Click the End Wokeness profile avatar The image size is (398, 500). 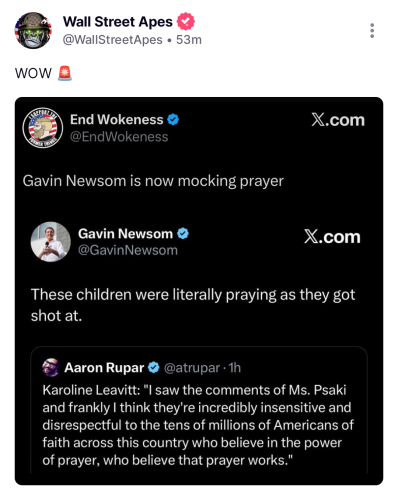click(43, 128)
